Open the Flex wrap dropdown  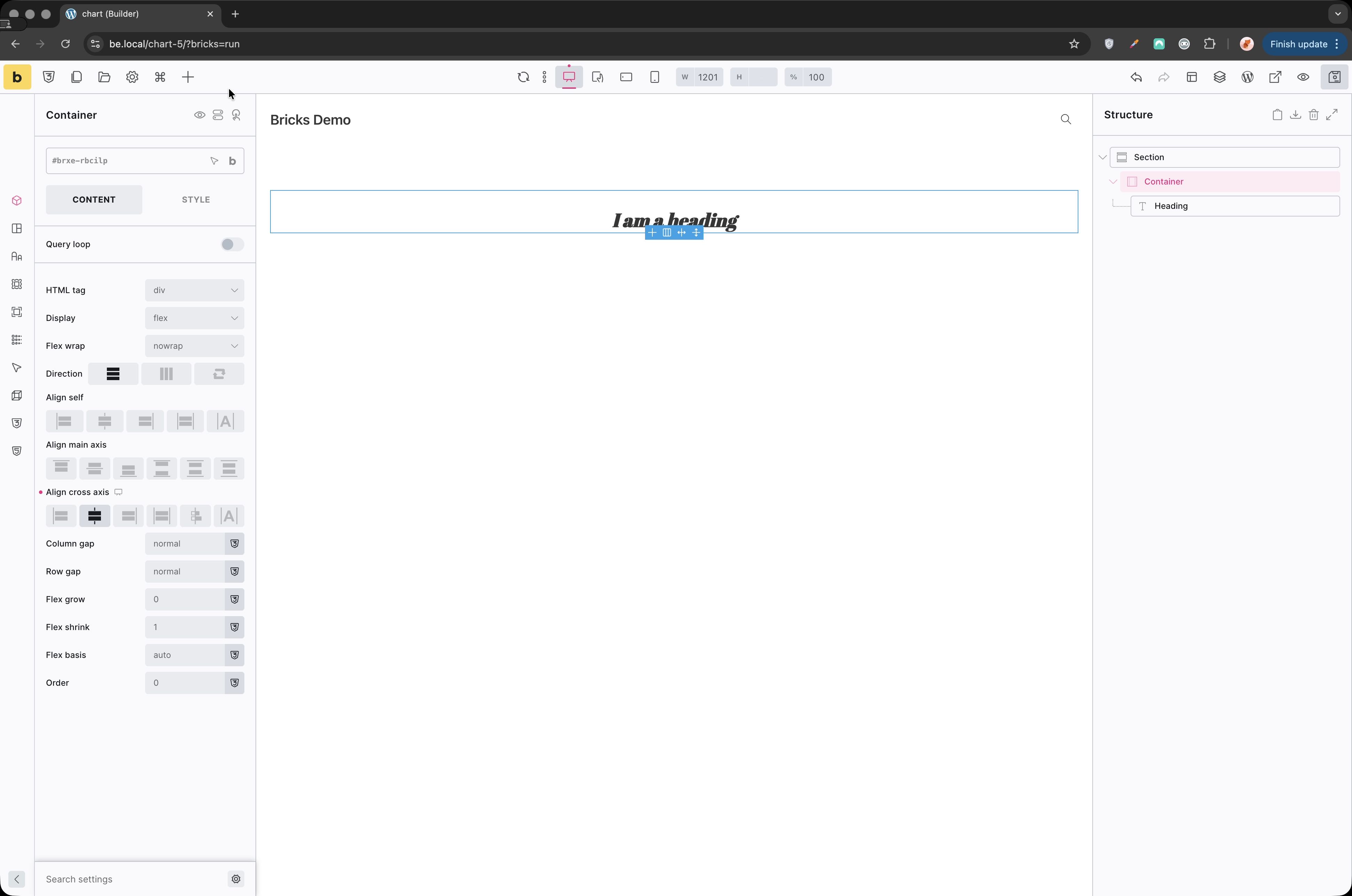point(194,346)
